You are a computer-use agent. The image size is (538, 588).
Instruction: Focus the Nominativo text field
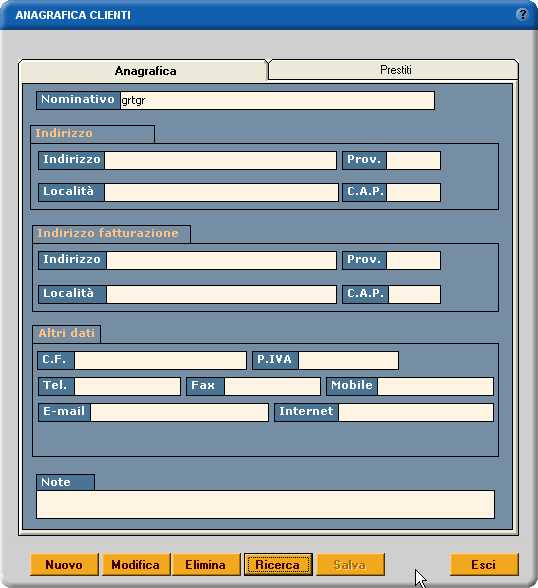point(277,100)
